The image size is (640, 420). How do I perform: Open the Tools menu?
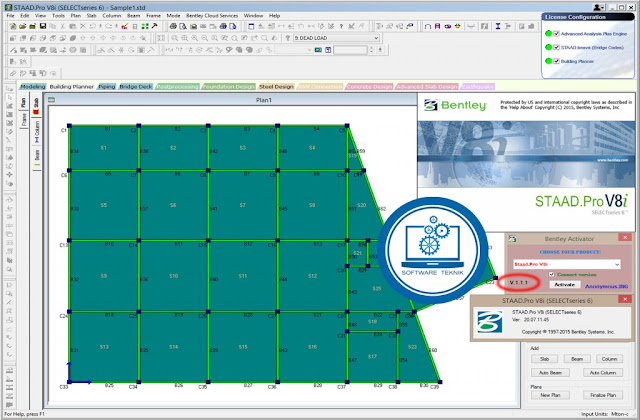58,16
